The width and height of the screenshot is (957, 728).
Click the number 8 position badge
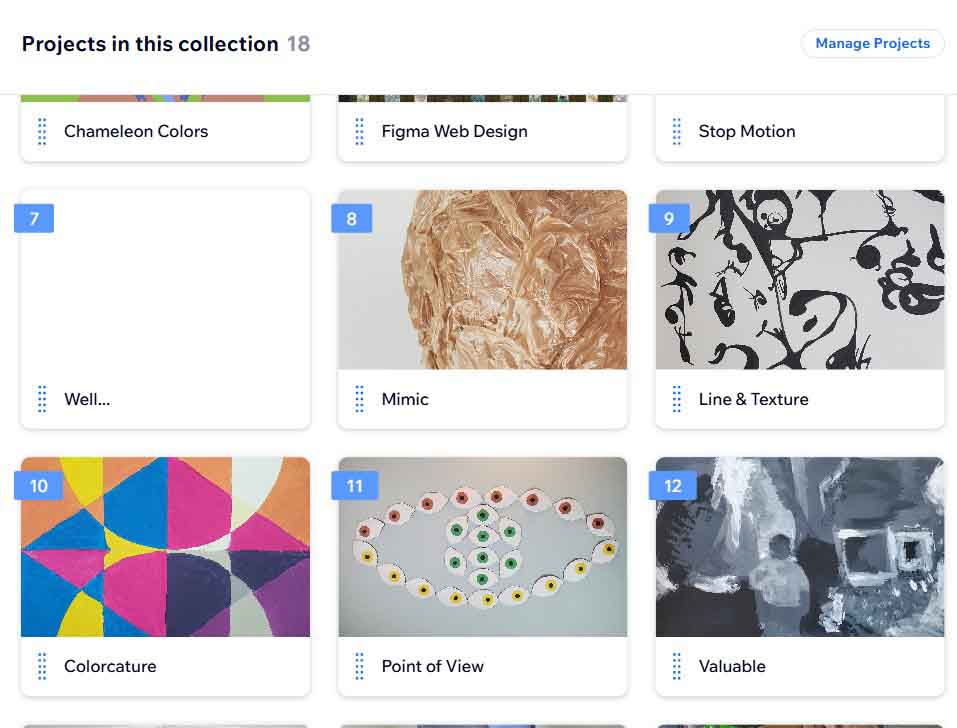click(351, 218)
